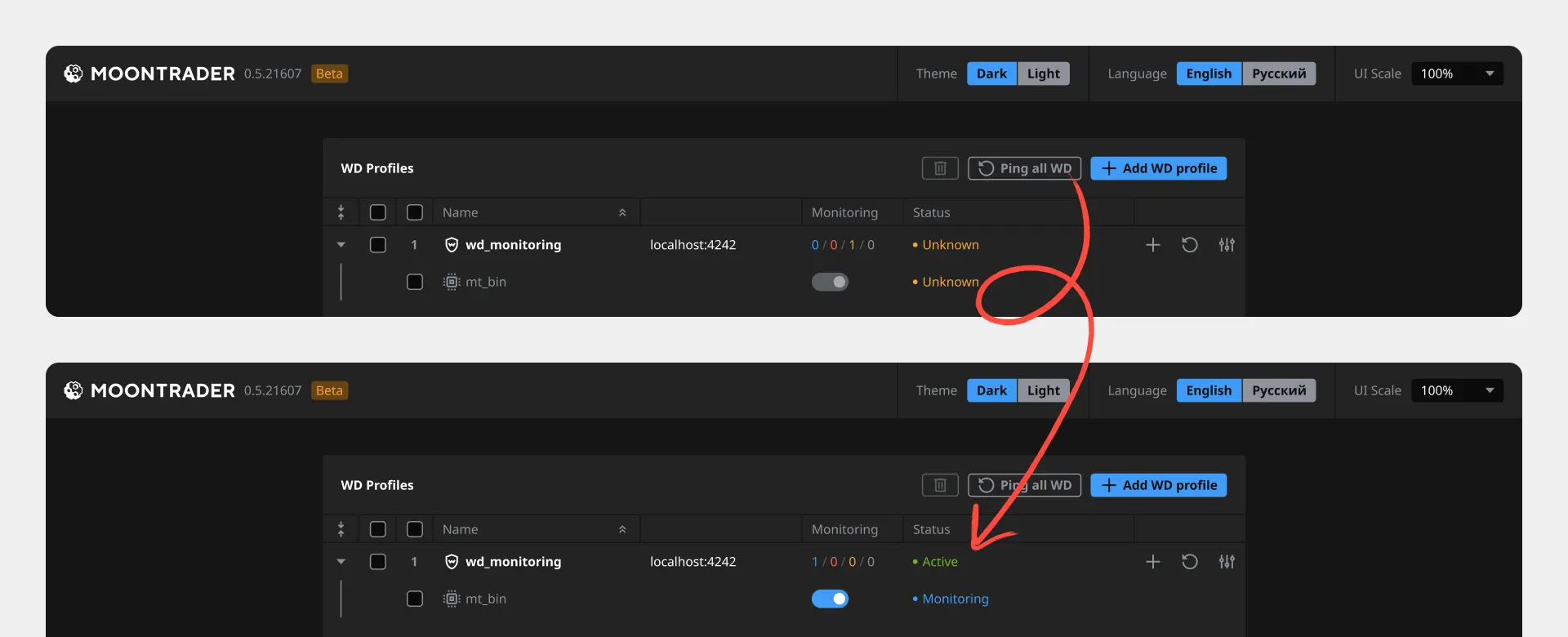Click the localhost:4242 address on the Unknown row
The image size is (1568, 637).
(693, 245)
